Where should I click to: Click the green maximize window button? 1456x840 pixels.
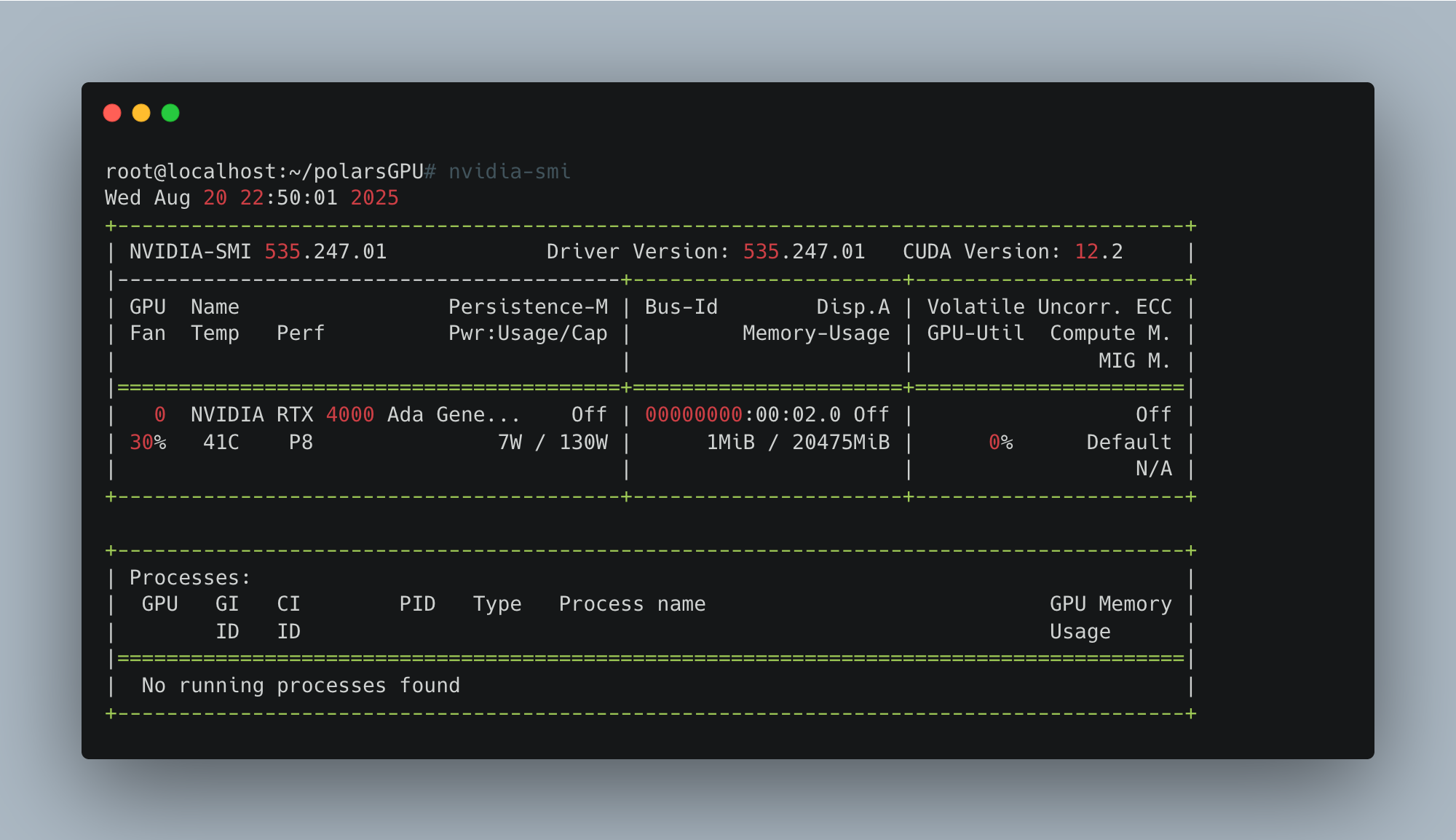[x=170, y=113]
